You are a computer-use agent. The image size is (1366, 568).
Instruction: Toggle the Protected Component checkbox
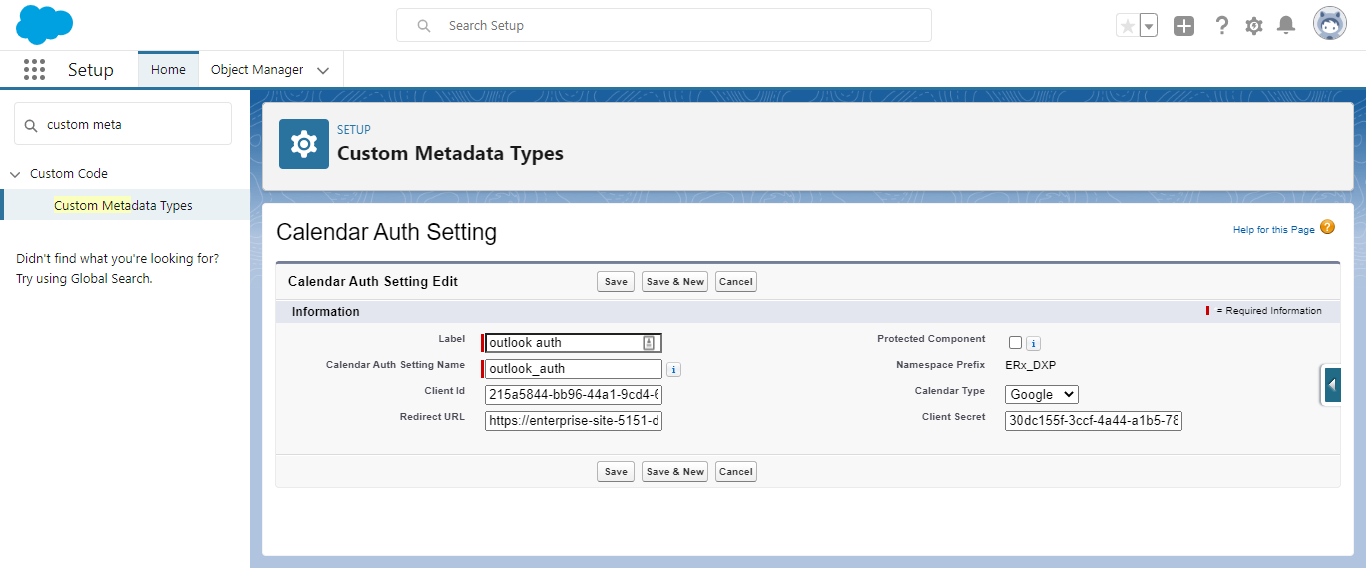click(1015, 343)
